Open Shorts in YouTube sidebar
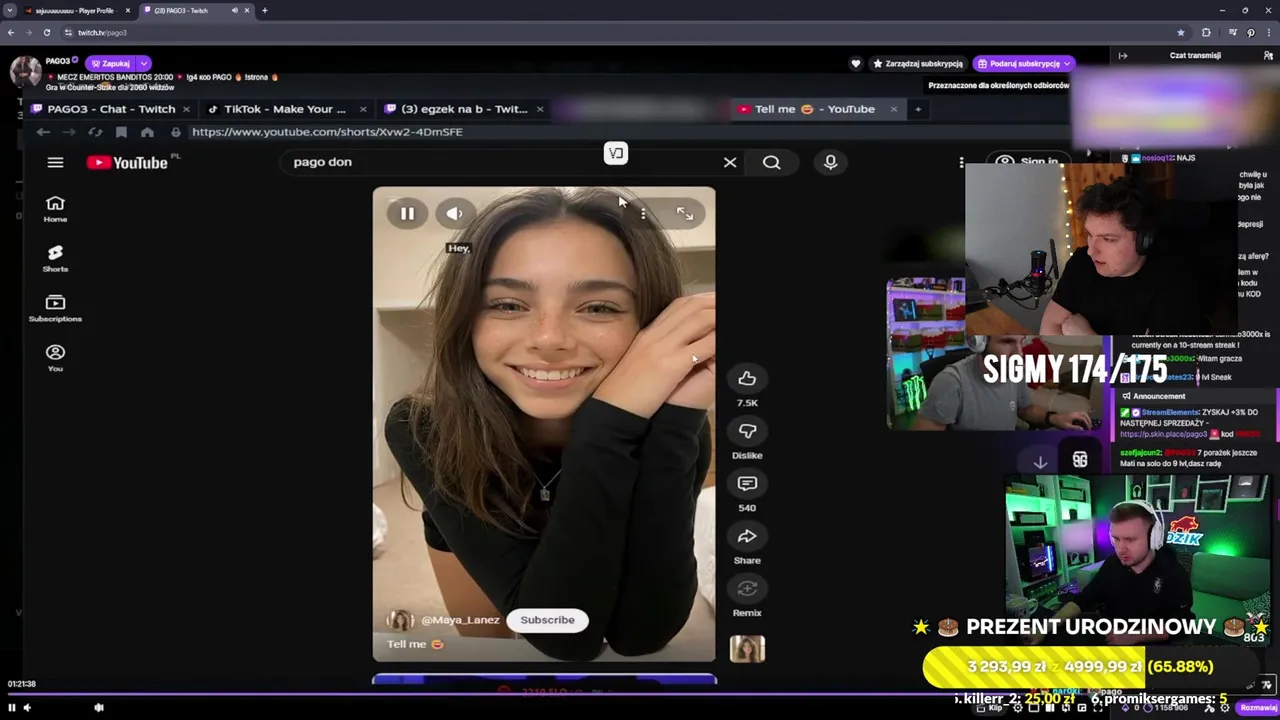Viewport: 1280px width, 720px height. [x=55, y=258]
